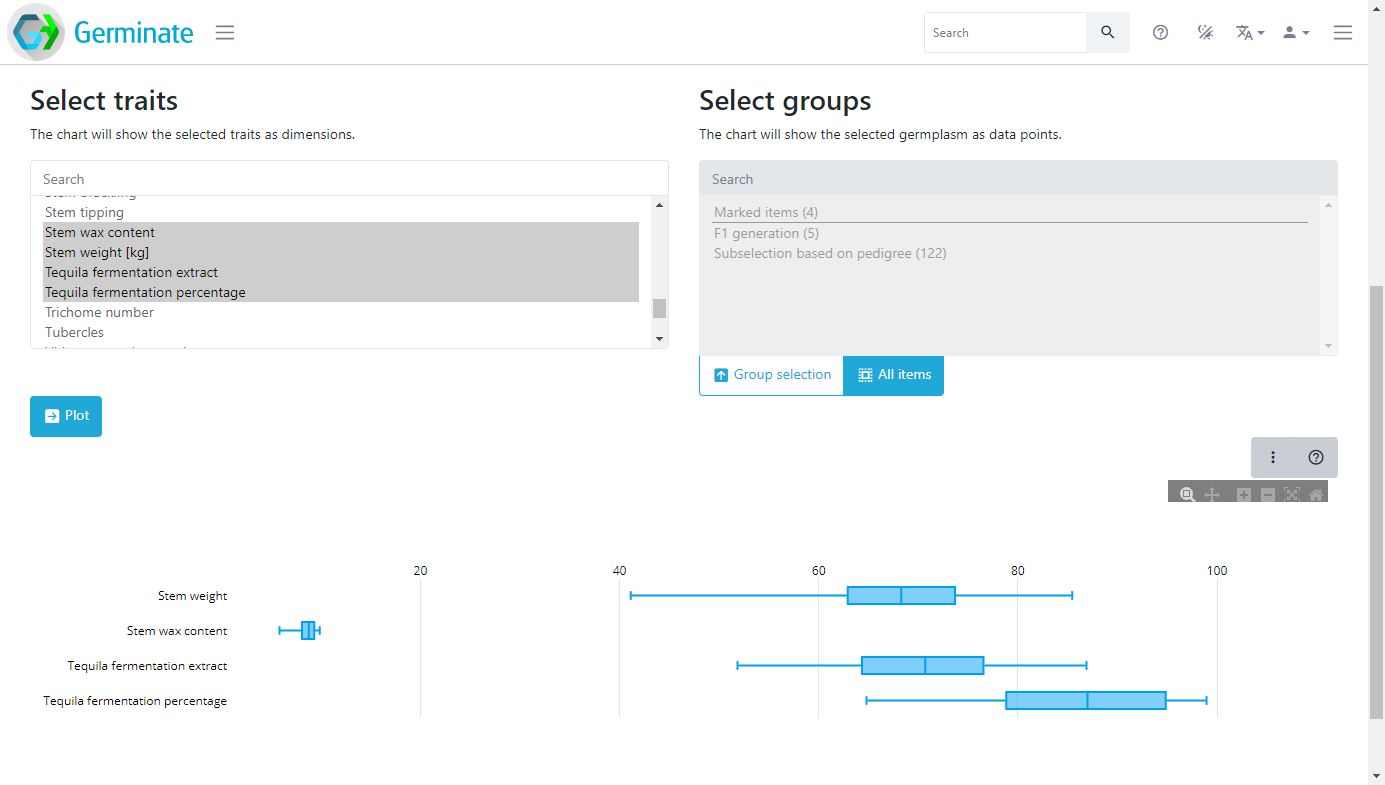Toggle the All items option

(x=893, y=375)
